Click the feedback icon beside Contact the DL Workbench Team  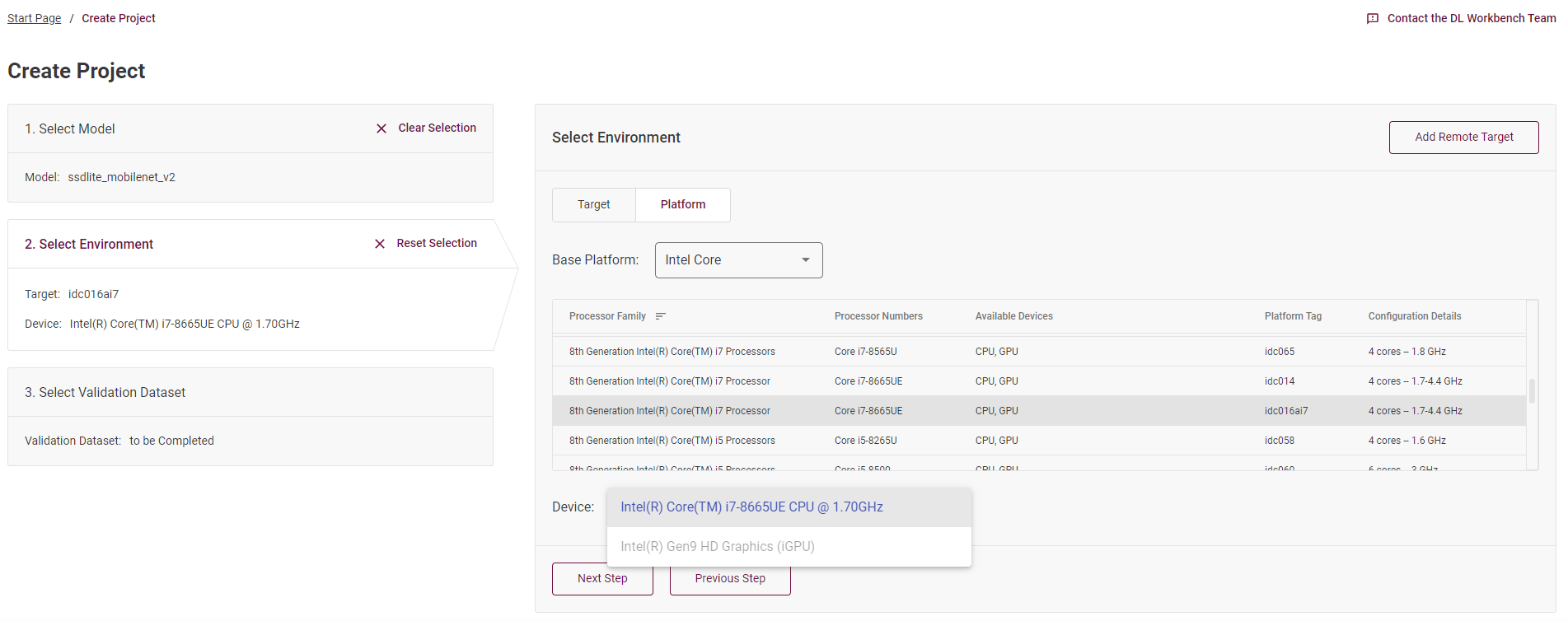[1373, 18]
